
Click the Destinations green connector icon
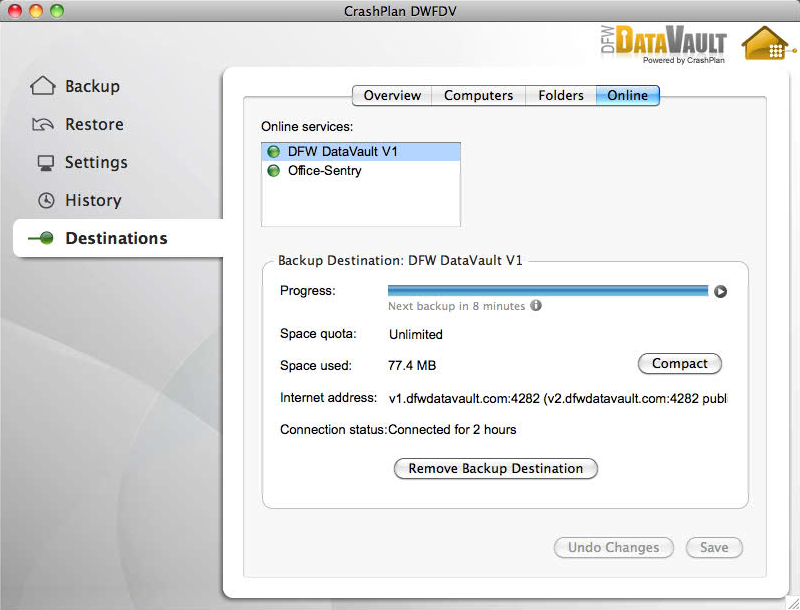coord(41,238)
